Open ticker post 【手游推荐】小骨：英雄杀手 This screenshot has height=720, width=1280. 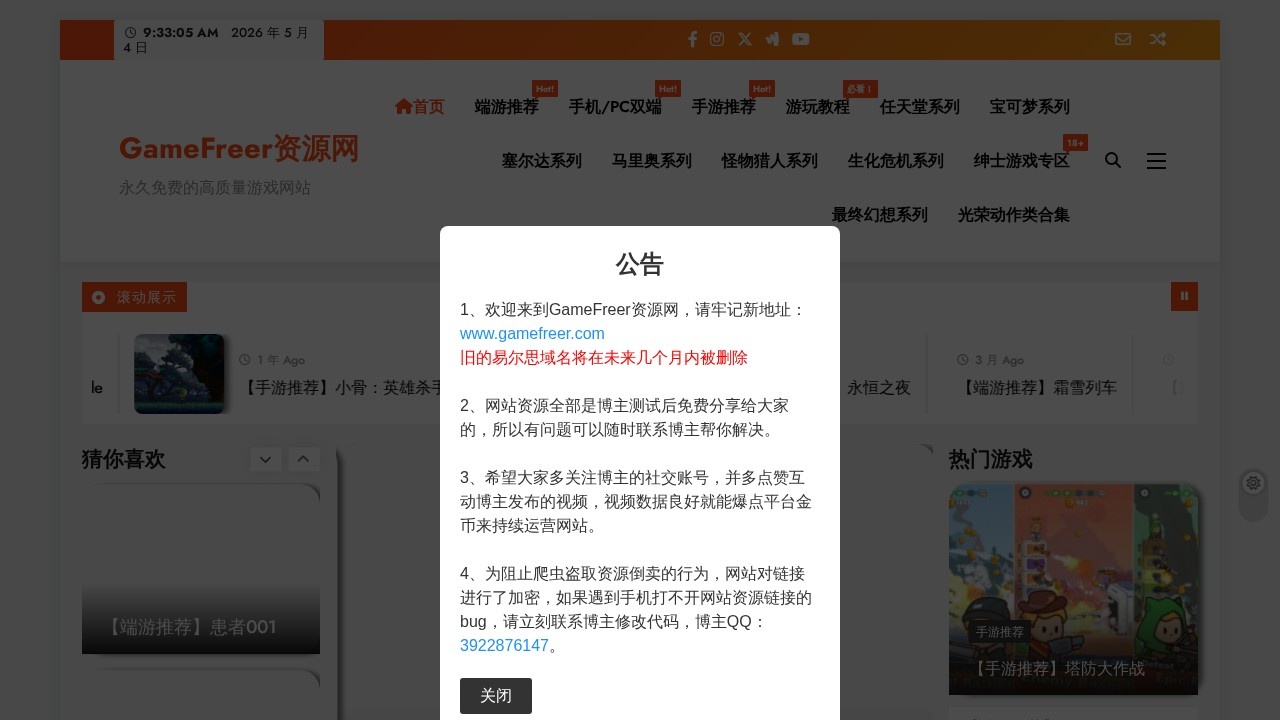click(x=342, y=387)
